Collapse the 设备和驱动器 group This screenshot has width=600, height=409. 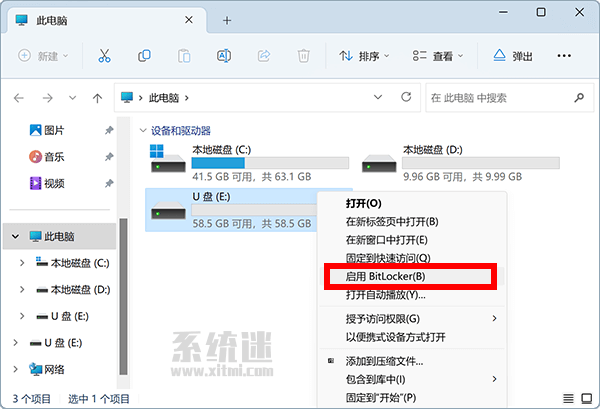(143, 130)
